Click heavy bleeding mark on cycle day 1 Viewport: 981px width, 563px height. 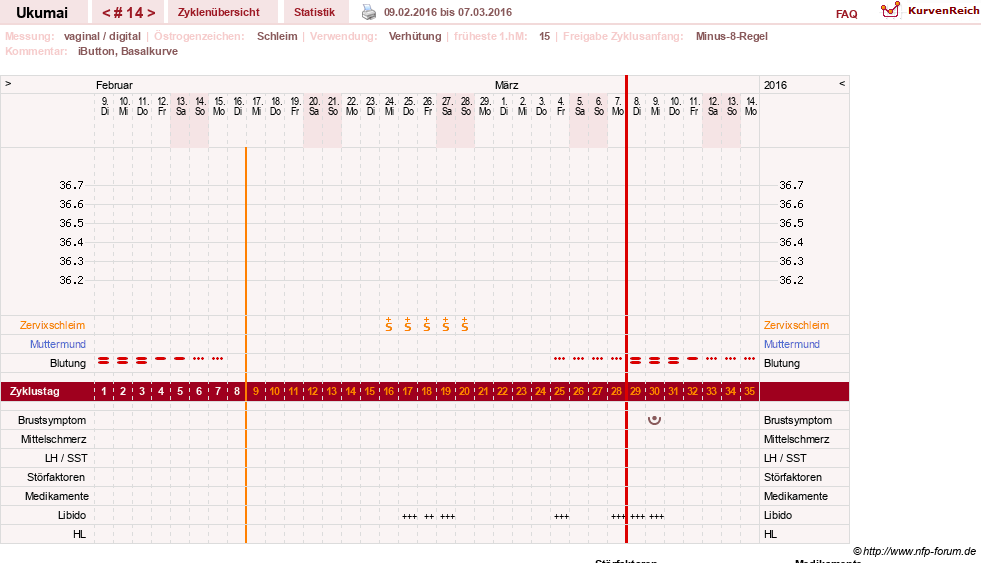[x=104, y=360]
